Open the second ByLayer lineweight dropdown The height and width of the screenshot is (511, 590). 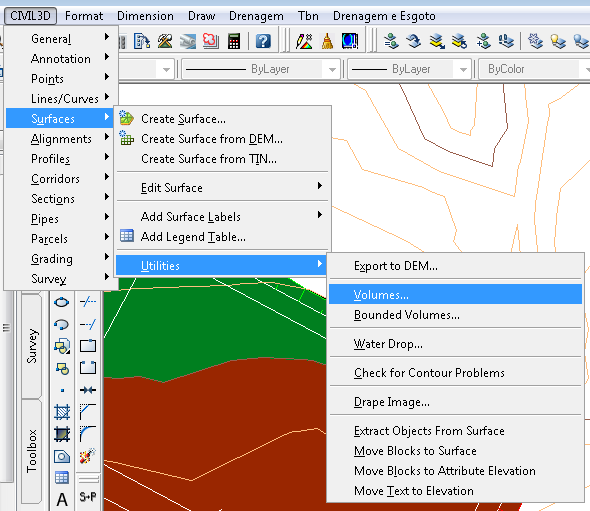tap(409, 69)
